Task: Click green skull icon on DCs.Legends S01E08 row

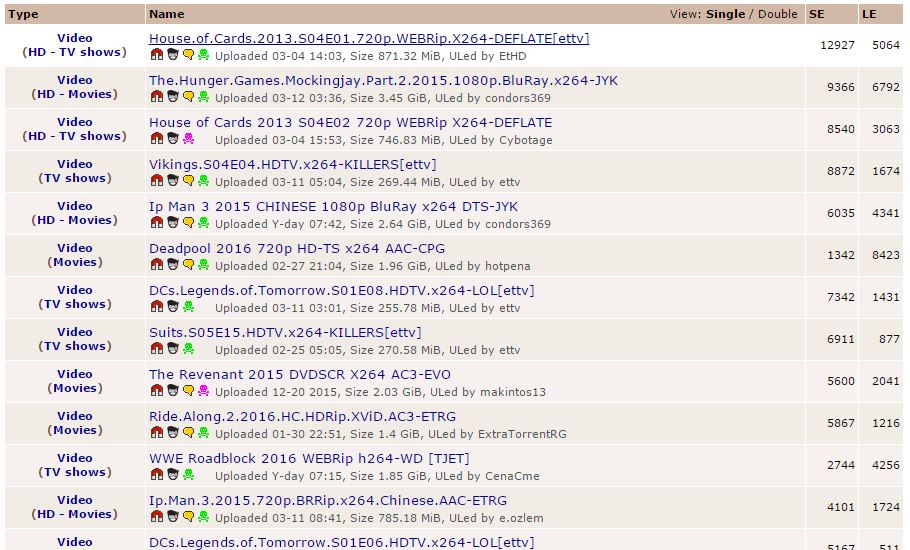Action: tap(188, 306)
